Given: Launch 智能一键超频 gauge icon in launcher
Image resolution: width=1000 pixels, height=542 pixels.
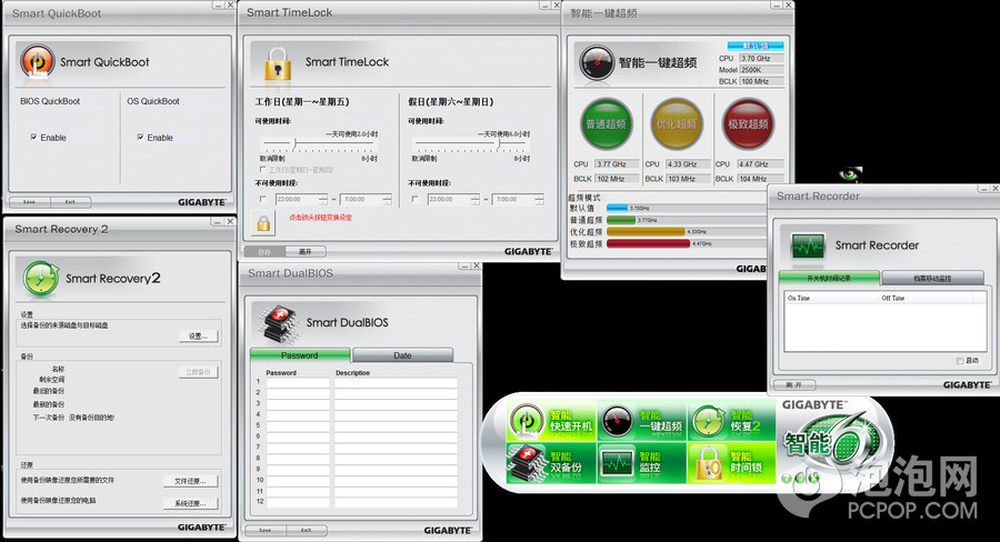Looking at the screenshot, I should pyautogui.click(x=616, y=422).
